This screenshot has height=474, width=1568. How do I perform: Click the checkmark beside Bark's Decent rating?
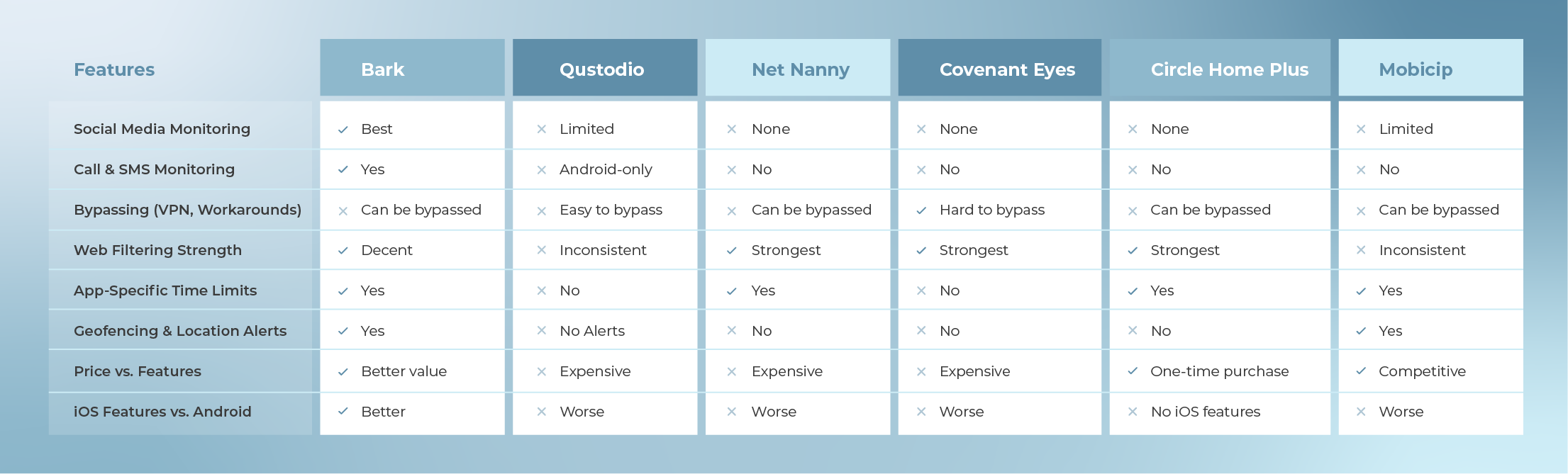343,251
